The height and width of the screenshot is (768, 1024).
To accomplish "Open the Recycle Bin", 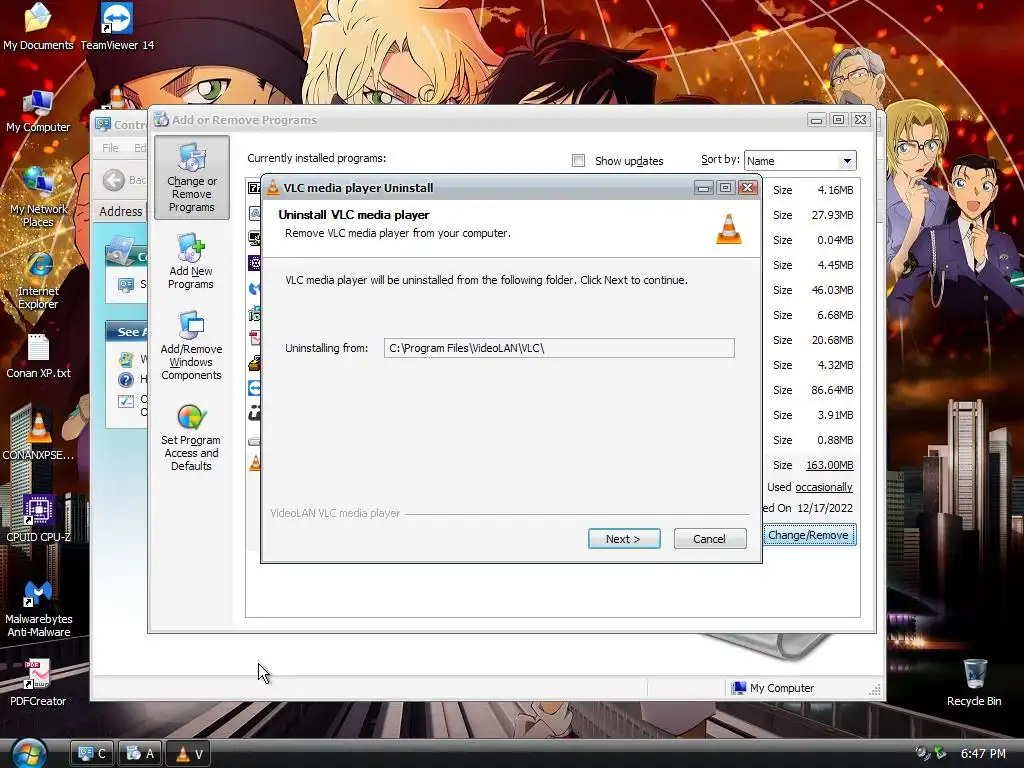I will tap(974, 682).
